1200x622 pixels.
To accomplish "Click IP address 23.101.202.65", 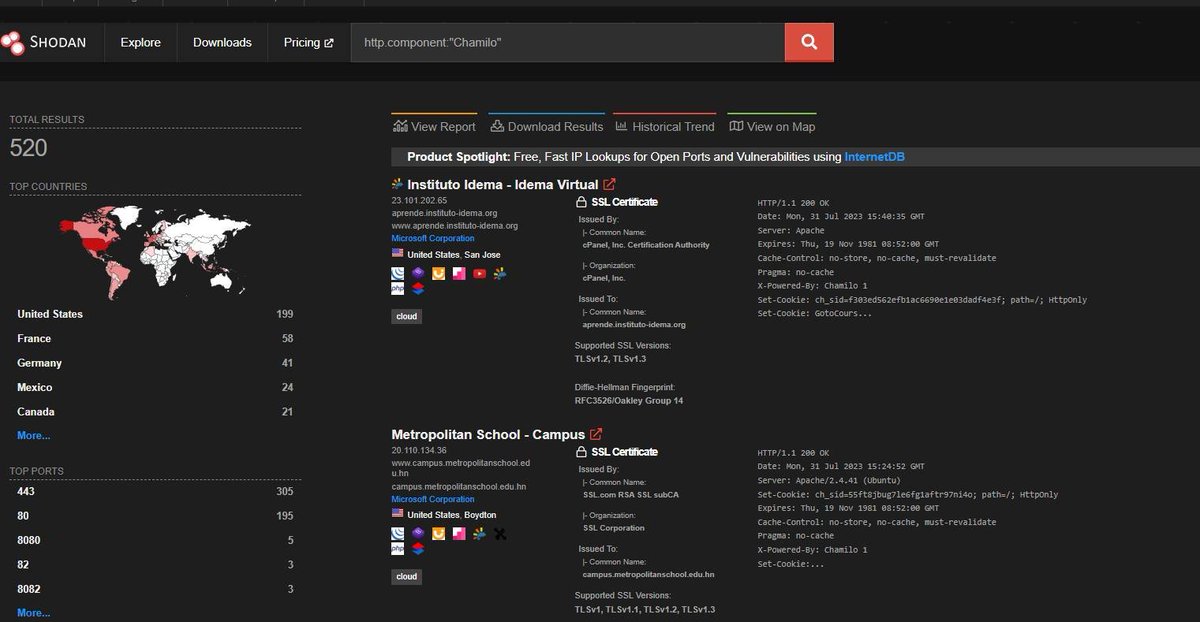I will coord(419,200).
